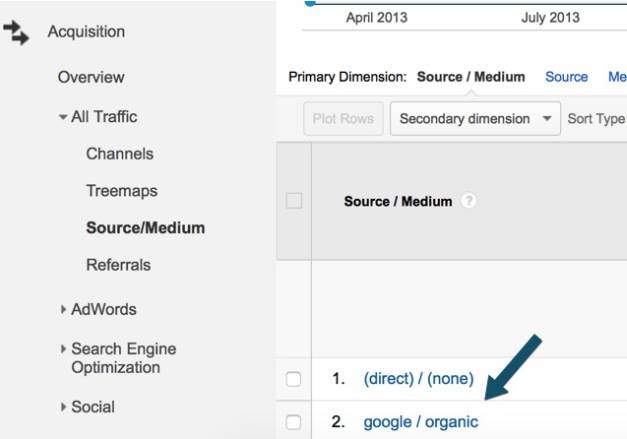Select Source/Medium in sidebar
Screen dimensions: 627x439
[x=146, y=228]
